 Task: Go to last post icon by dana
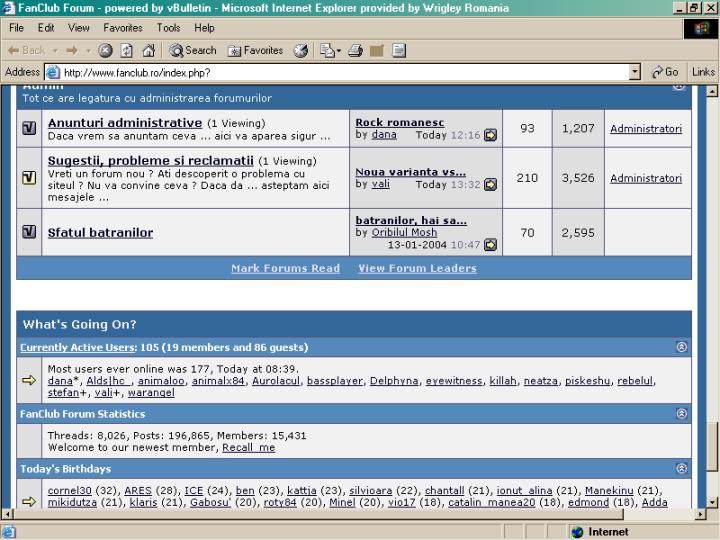[x=490, y=135]
